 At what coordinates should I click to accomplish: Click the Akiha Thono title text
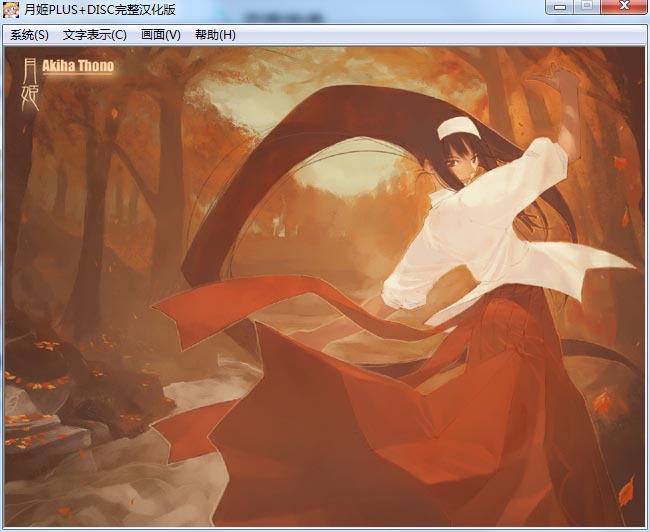tap(78, 66)
